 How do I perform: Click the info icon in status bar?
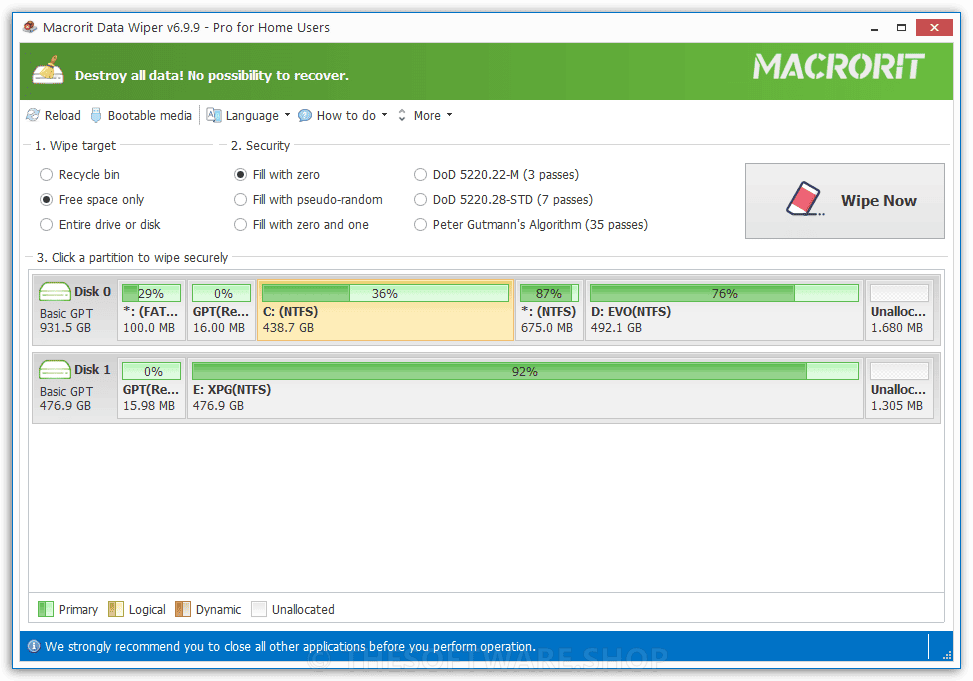[x=34, y=646]
